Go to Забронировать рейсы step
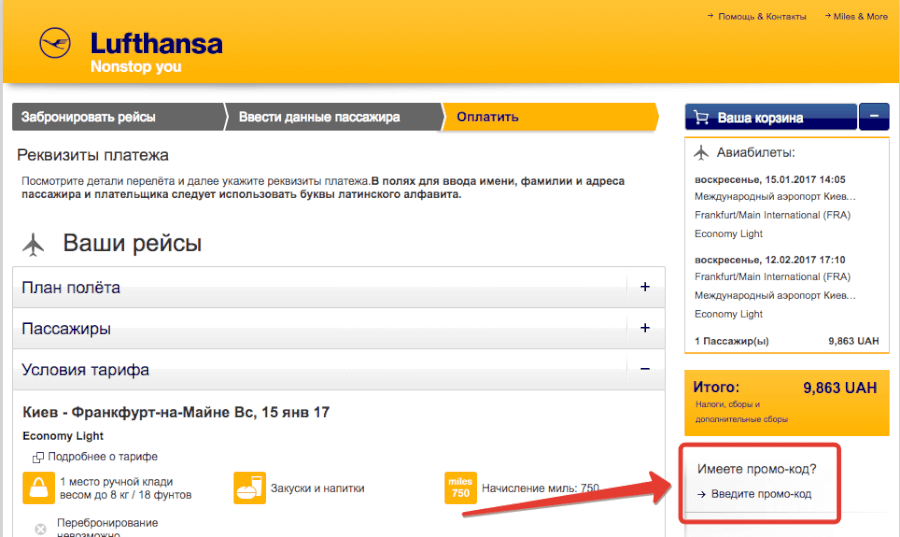 (89, 117)
